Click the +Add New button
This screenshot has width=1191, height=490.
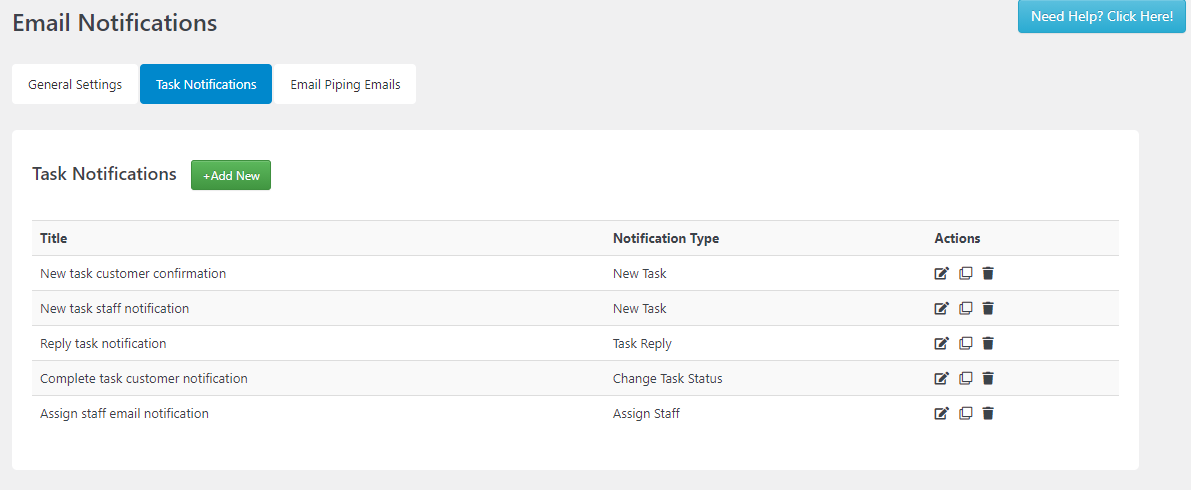click(231, 175)
